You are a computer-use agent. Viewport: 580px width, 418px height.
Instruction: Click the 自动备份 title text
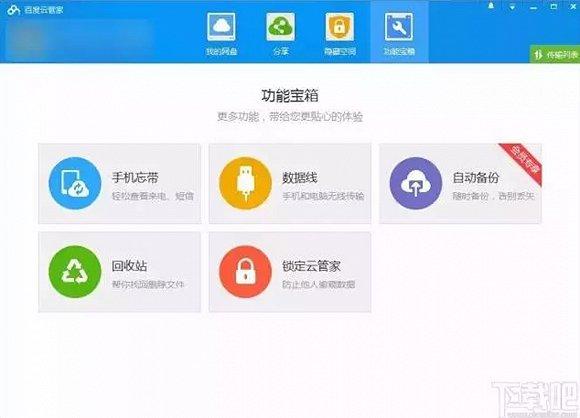click(476, 178)
